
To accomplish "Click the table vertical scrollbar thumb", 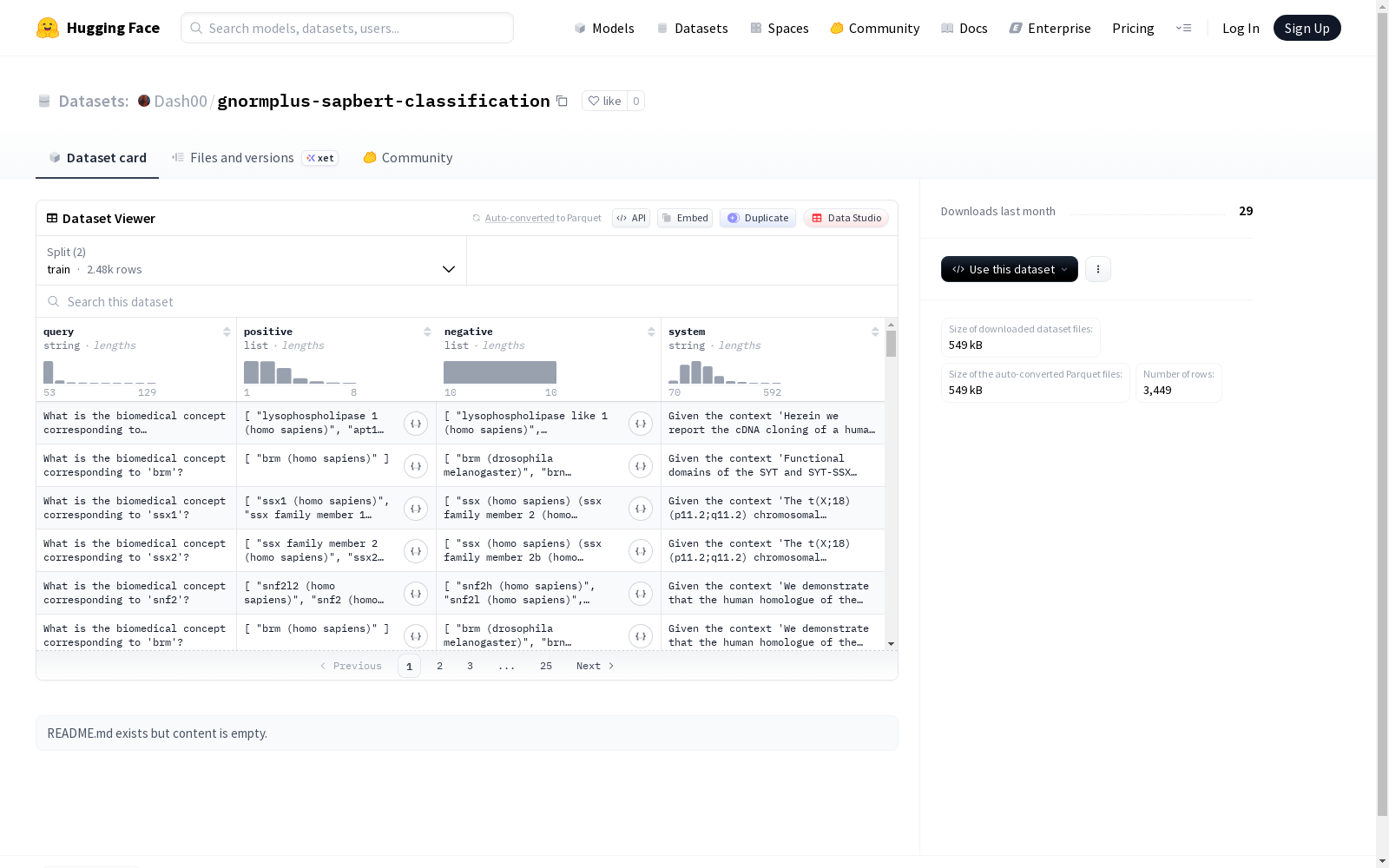I will tap(891, 344).
